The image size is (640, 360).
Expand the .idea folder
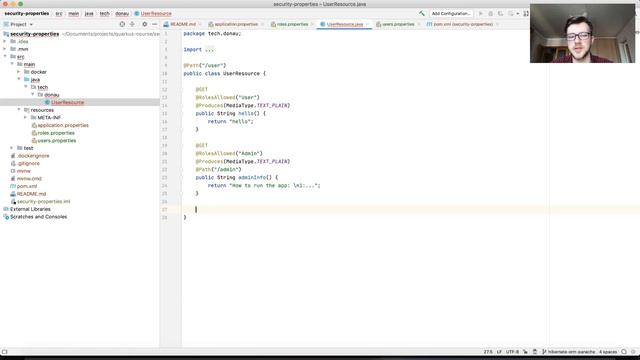pyautogui.click(x=5, y=41)
